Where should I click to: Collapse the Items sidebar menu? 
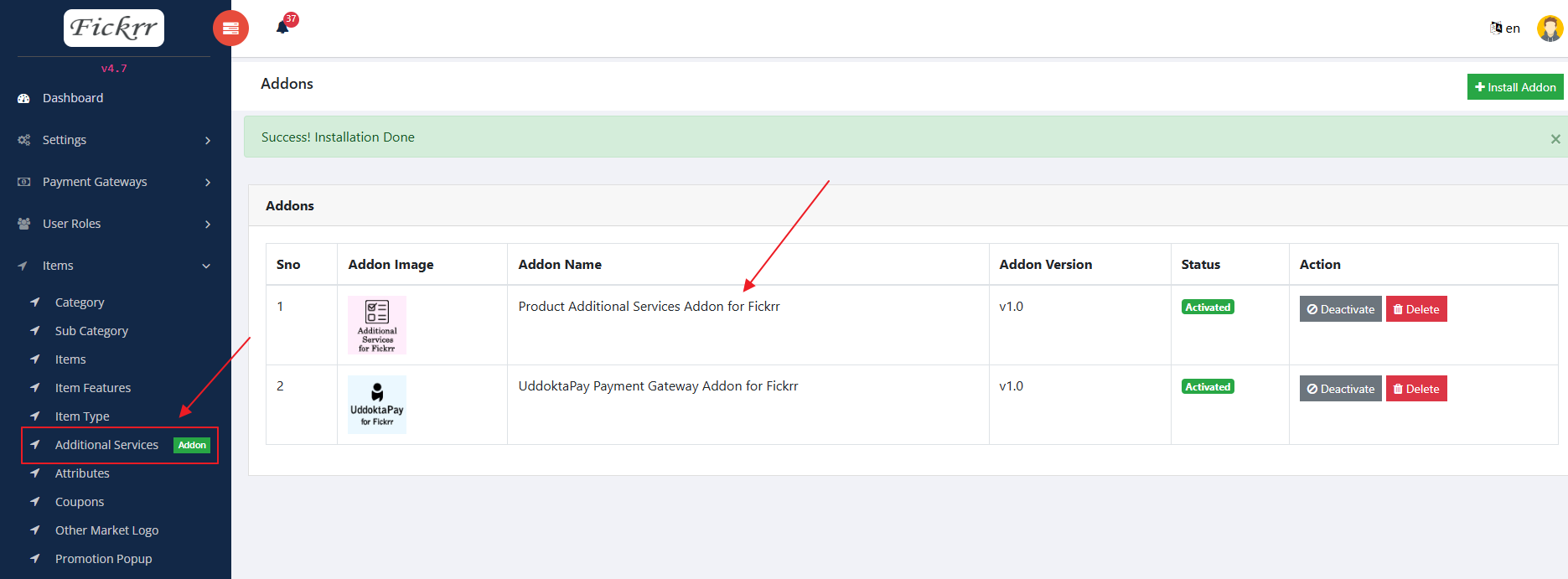coord(115,266)
